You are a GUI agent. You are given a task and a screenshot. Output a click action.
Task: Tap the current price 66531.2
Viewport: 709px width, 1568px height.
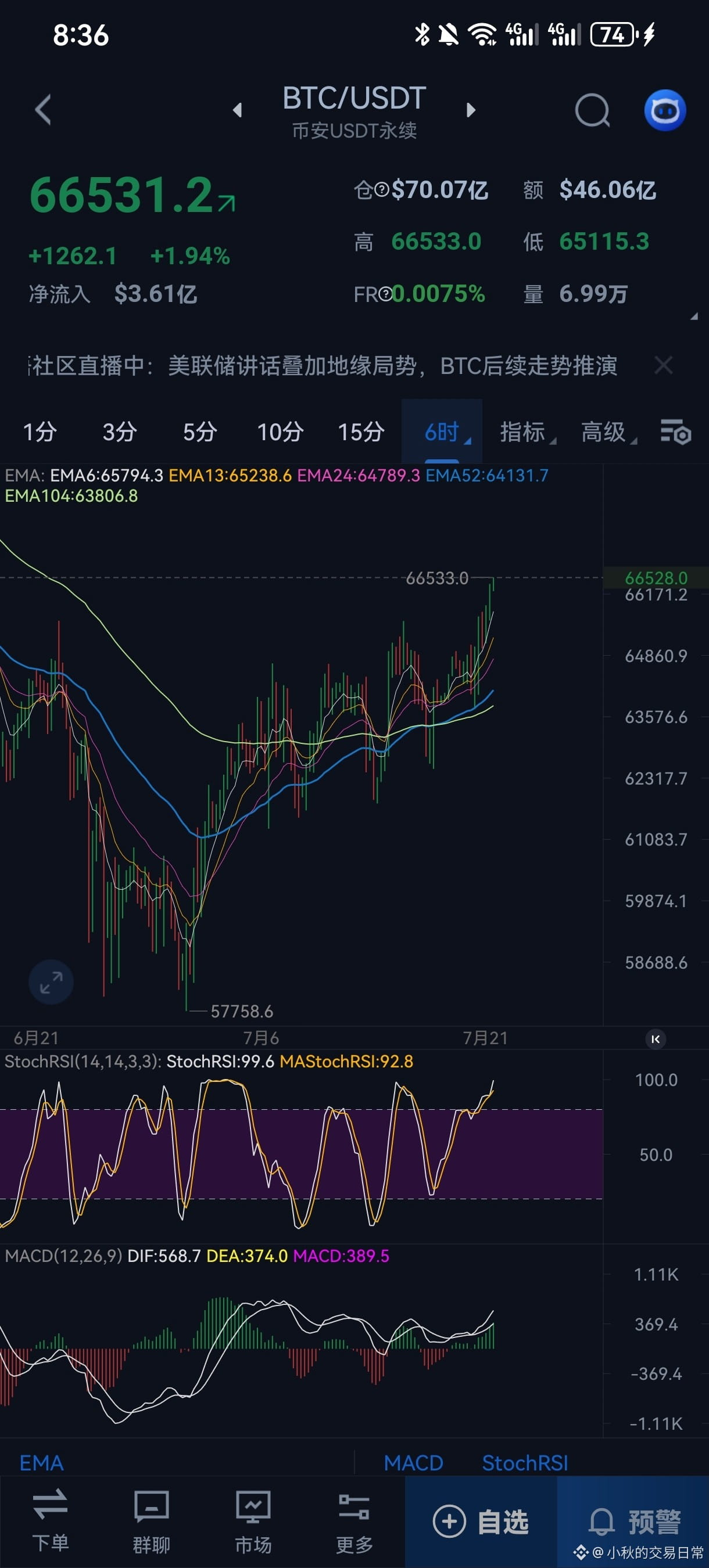tap(121, 195)
